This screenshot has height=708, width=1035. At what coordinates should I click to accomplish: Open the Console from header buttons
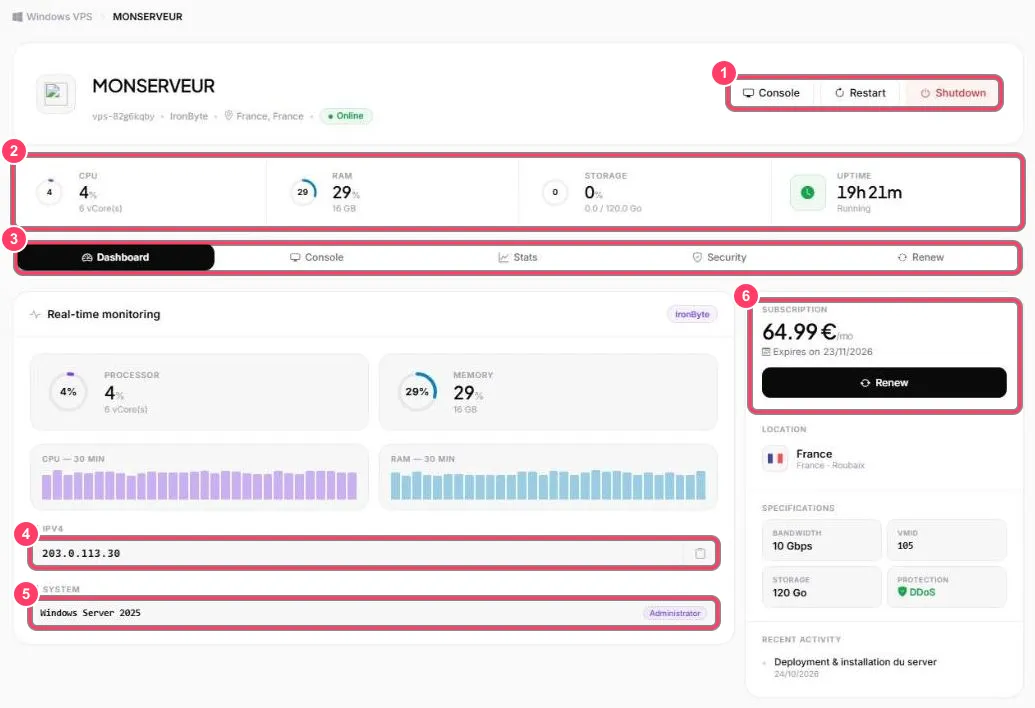[x=771, y=93]
